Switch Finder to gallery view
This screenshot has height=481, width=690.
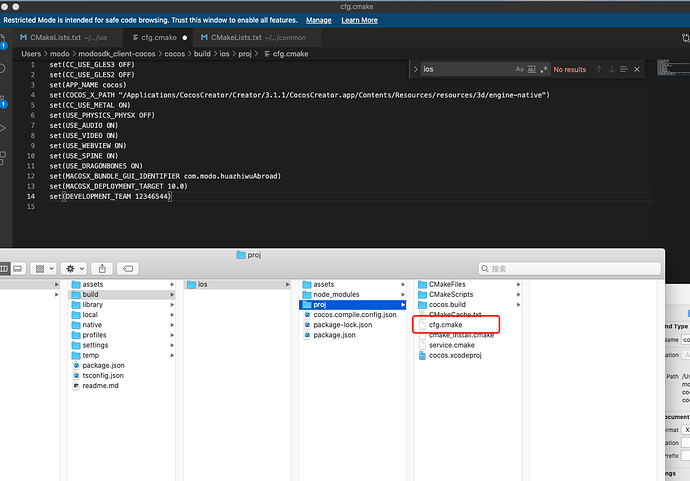(x=18, y=268)
